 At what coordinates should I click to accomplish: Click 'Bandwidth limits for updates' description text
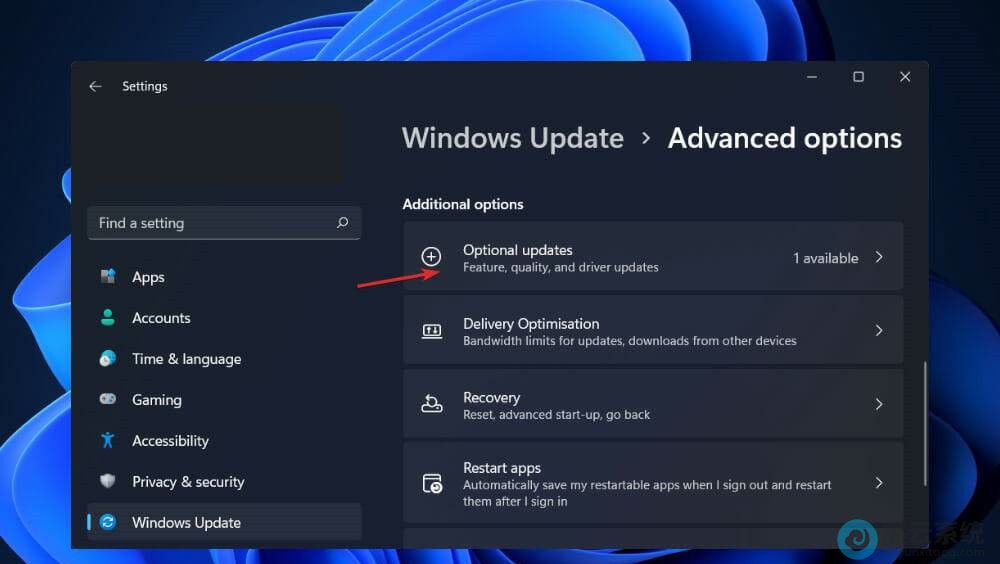[629, 341]
